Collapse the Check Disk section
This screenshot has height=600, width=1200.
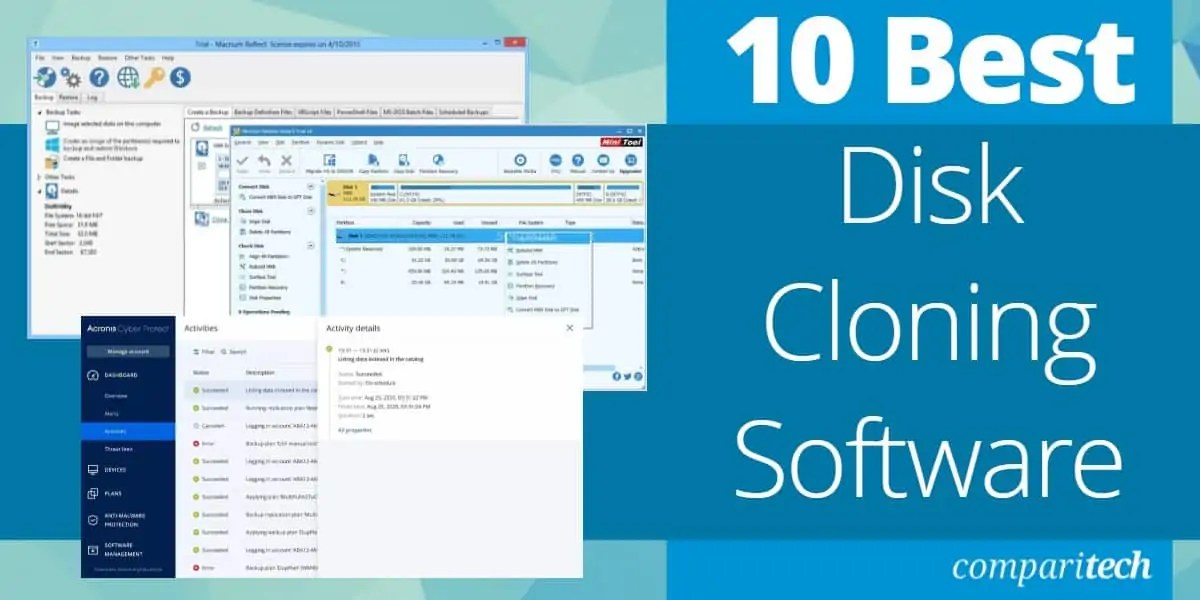tap(310, 245)
